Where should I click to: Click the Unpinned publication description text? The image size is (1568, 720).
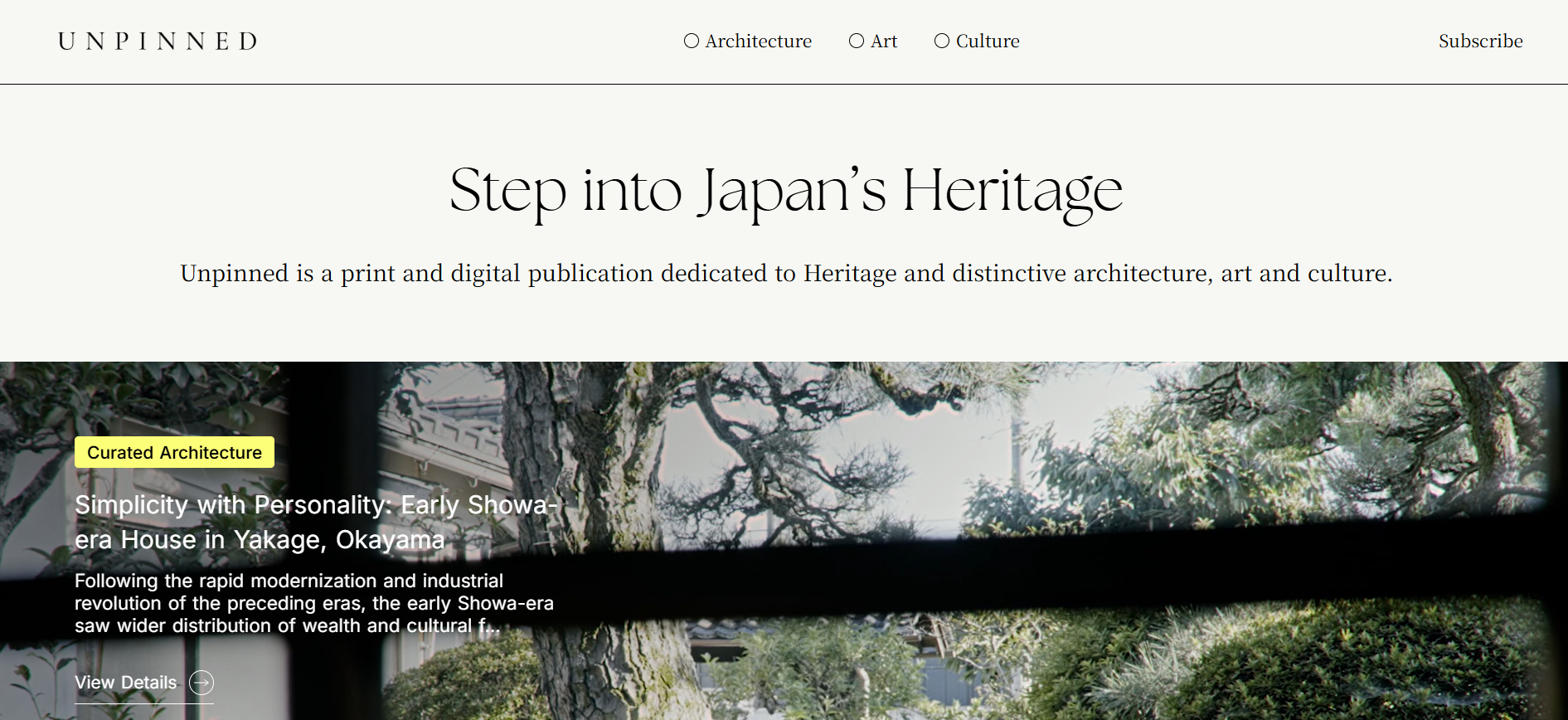tap(785, 274)
